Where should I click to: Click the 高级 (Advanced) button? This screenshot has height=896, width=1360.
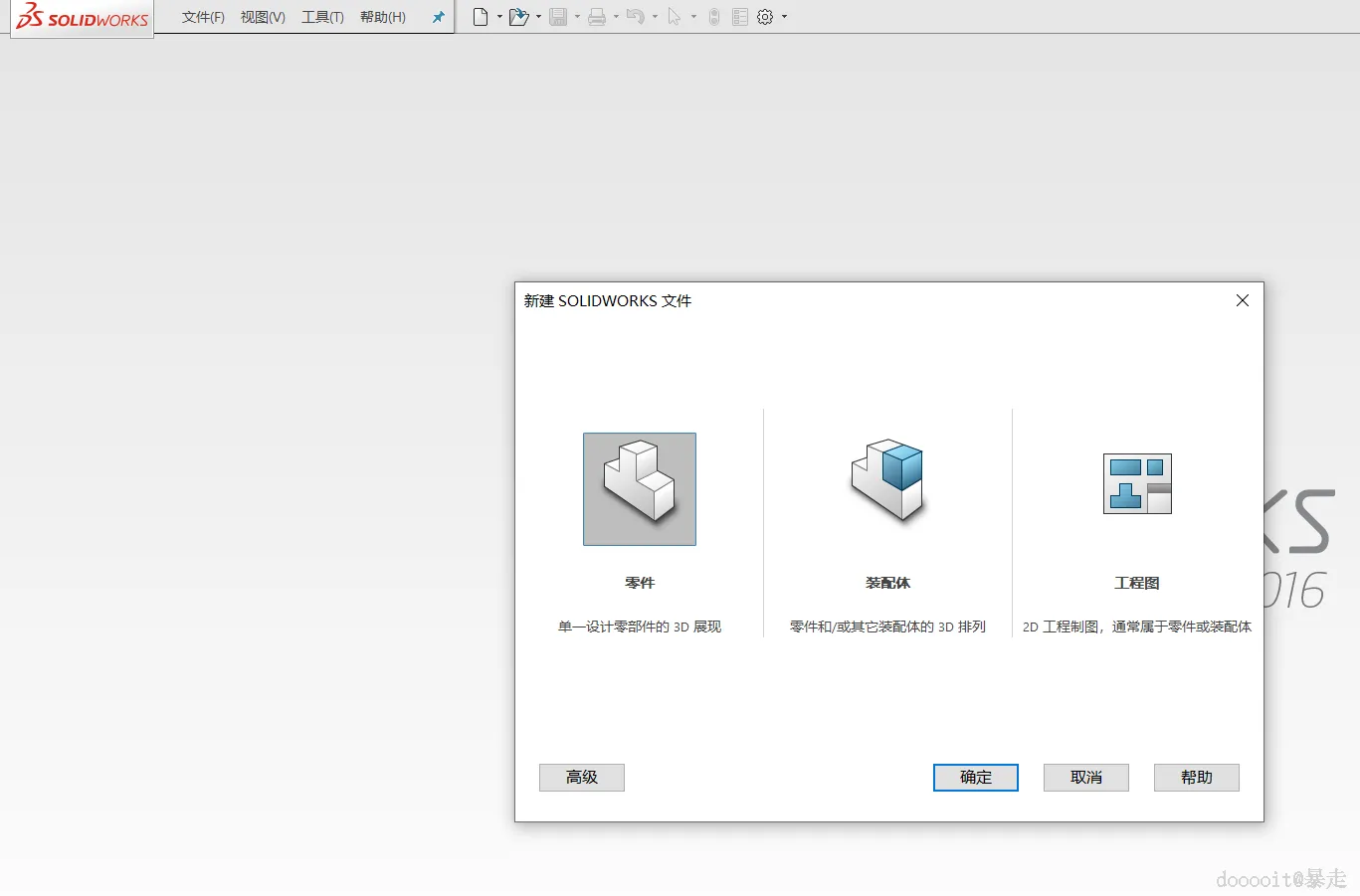pos(582,778)
